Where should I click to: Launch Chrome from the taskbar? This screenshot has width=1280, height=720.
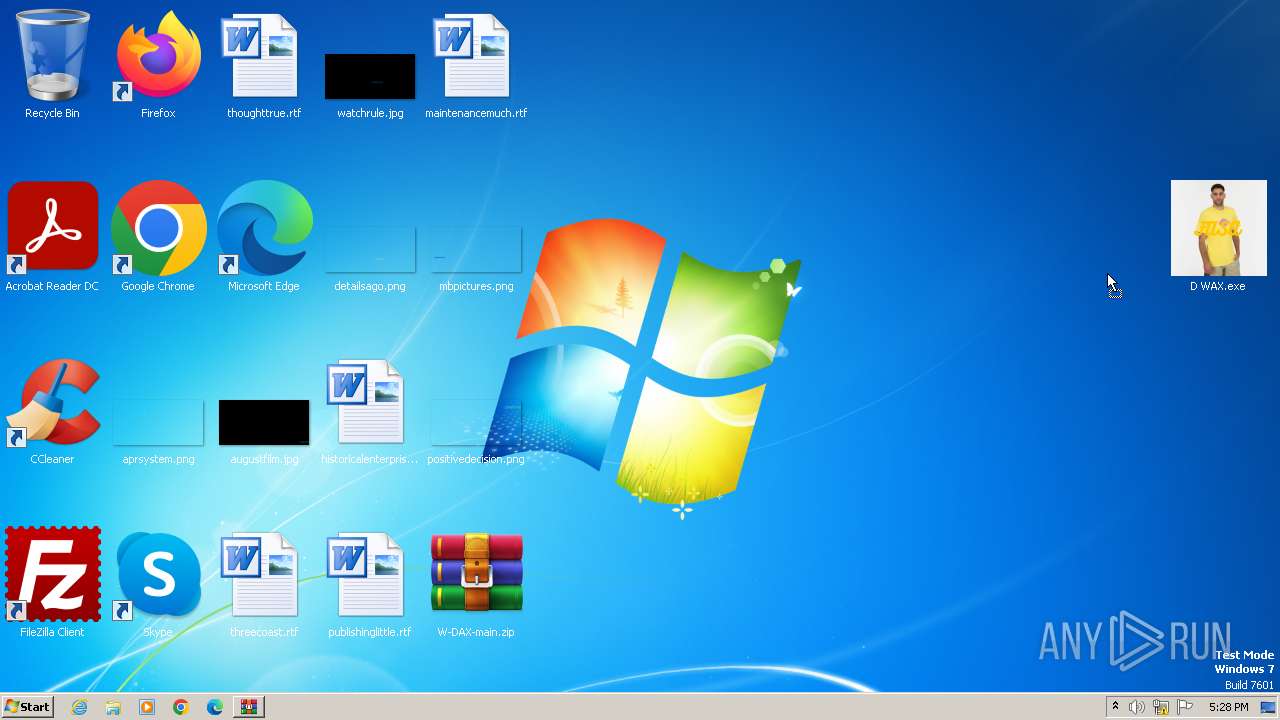coord(181,707)
